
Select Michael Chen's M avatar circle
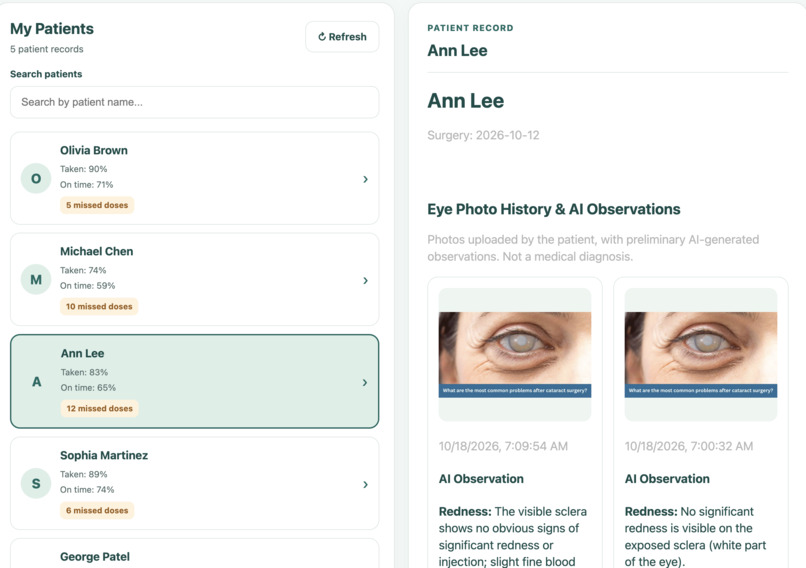pos(36,280)
